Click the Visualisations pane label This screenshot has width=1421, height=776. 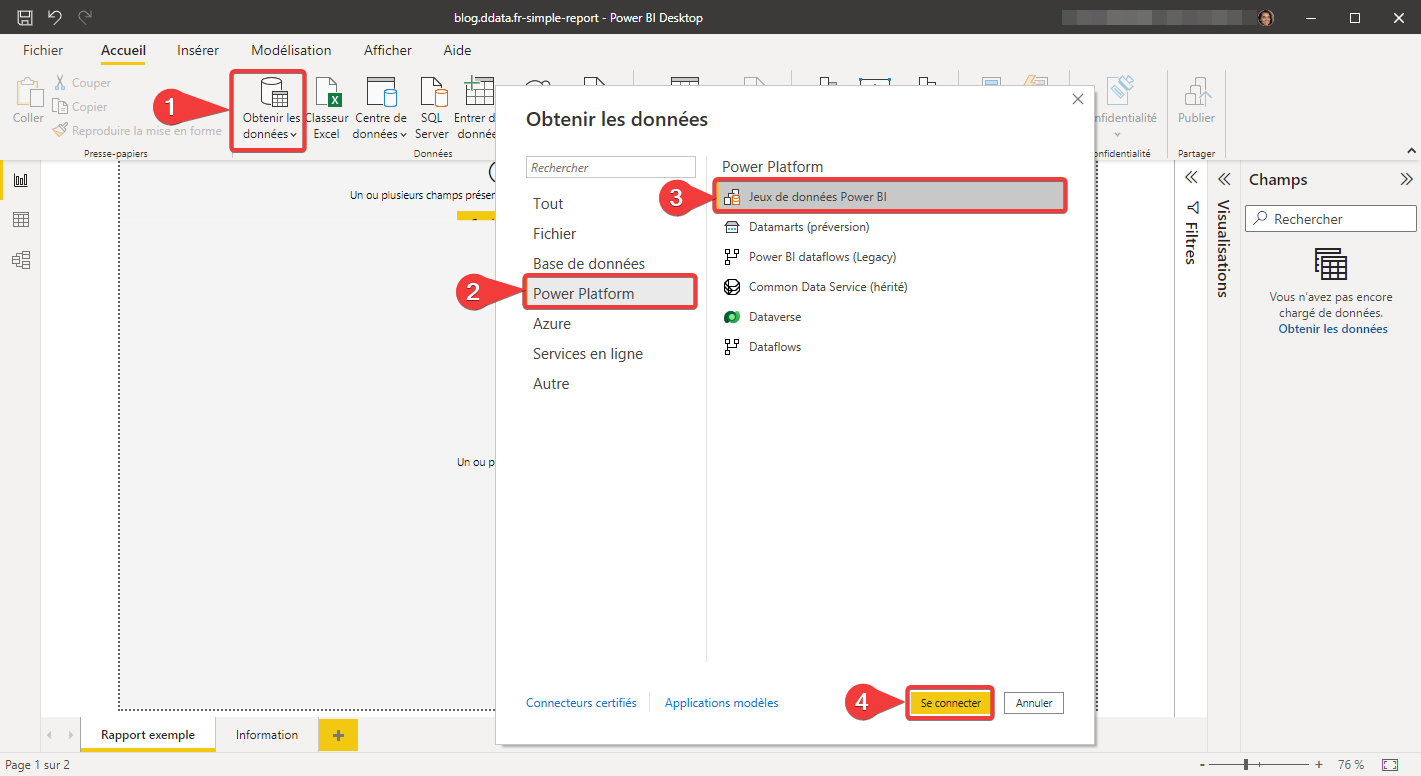[1223, 248]
